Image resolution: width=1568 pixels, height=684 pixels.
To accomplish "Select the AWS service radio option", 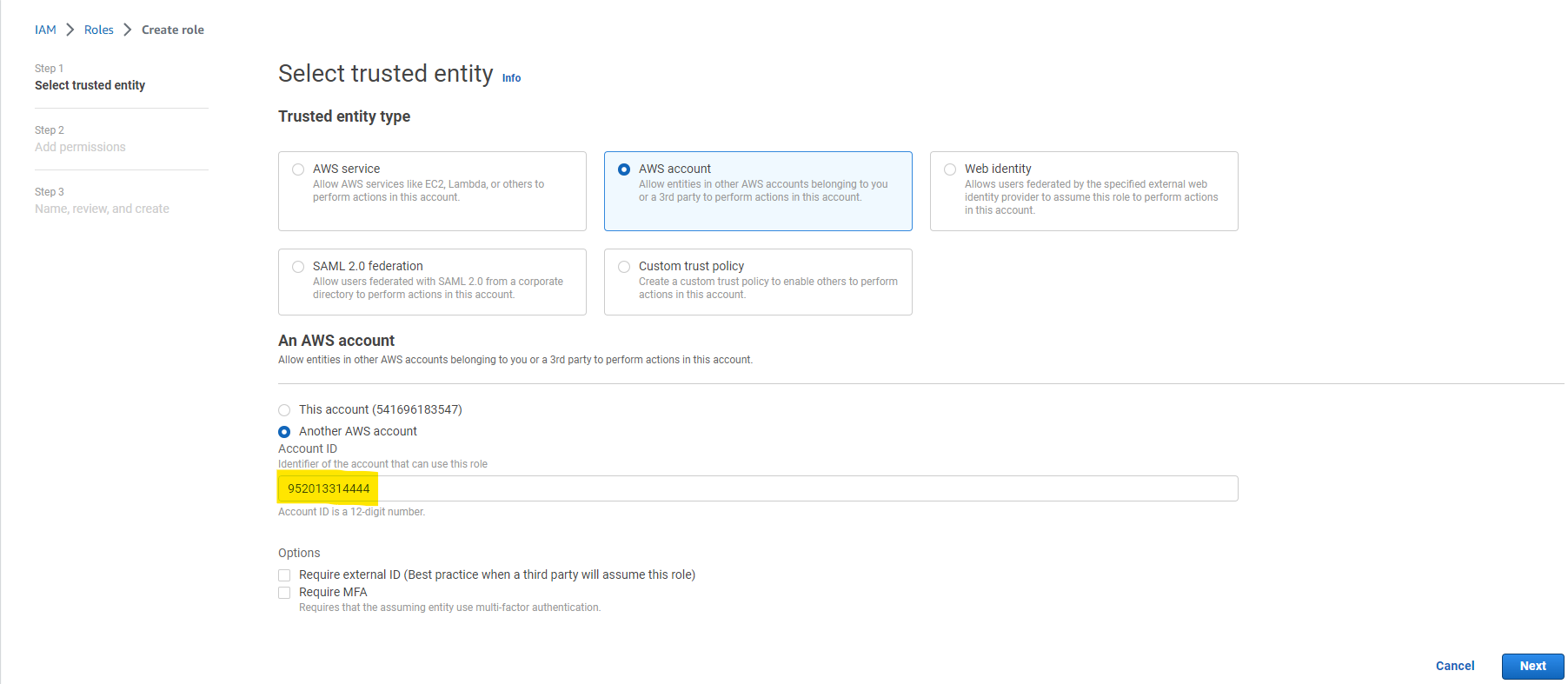I will pyautogui.click(x=298, y=169).
